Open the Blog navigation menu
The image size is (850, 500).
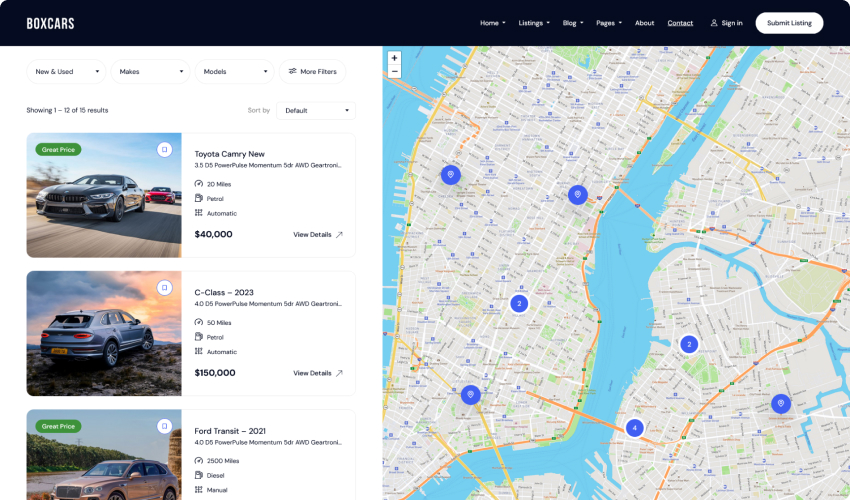[x=572, y=23]
